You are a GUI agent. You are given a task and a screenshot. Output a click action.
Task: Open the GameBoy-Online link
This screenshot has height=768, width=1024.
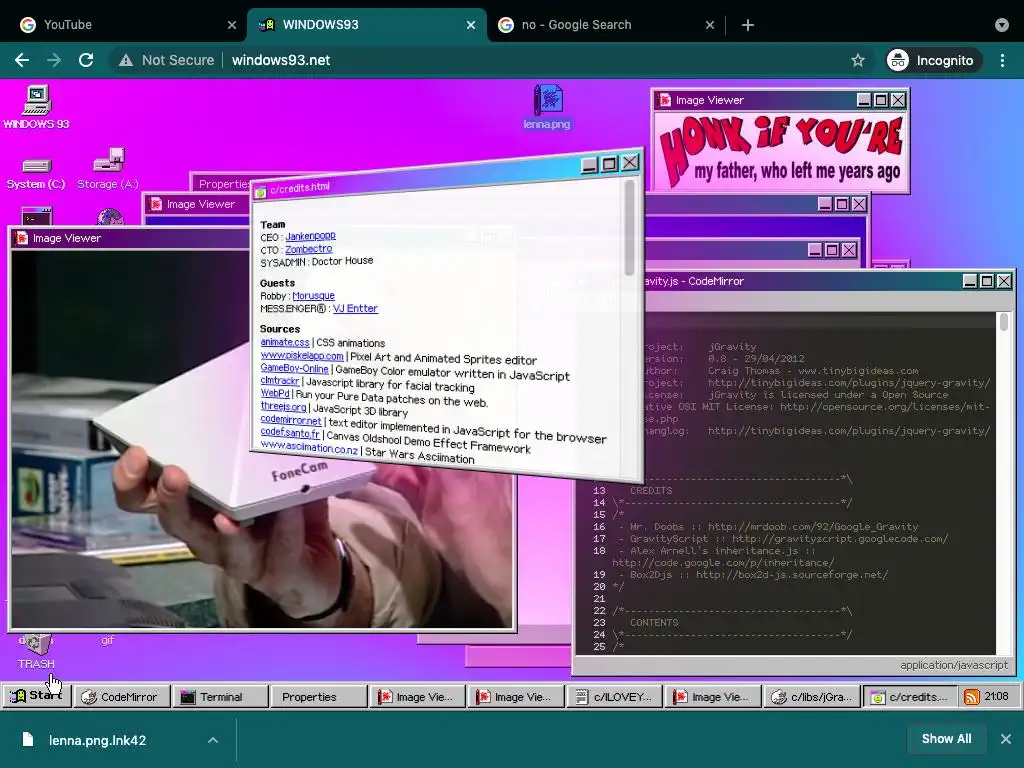point(295,368)
